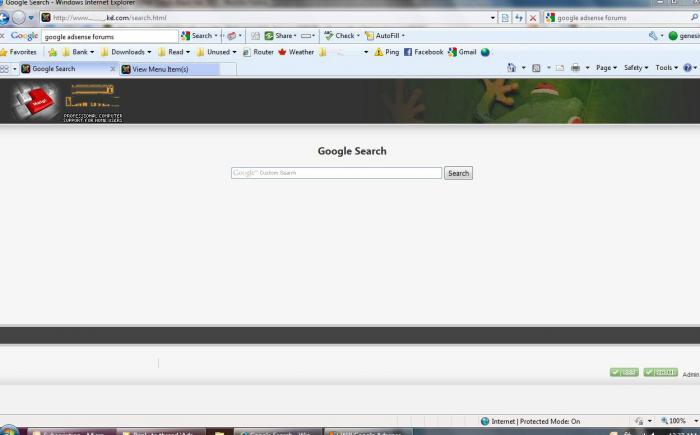Click the Google toolbar Check spelling button

342,36
